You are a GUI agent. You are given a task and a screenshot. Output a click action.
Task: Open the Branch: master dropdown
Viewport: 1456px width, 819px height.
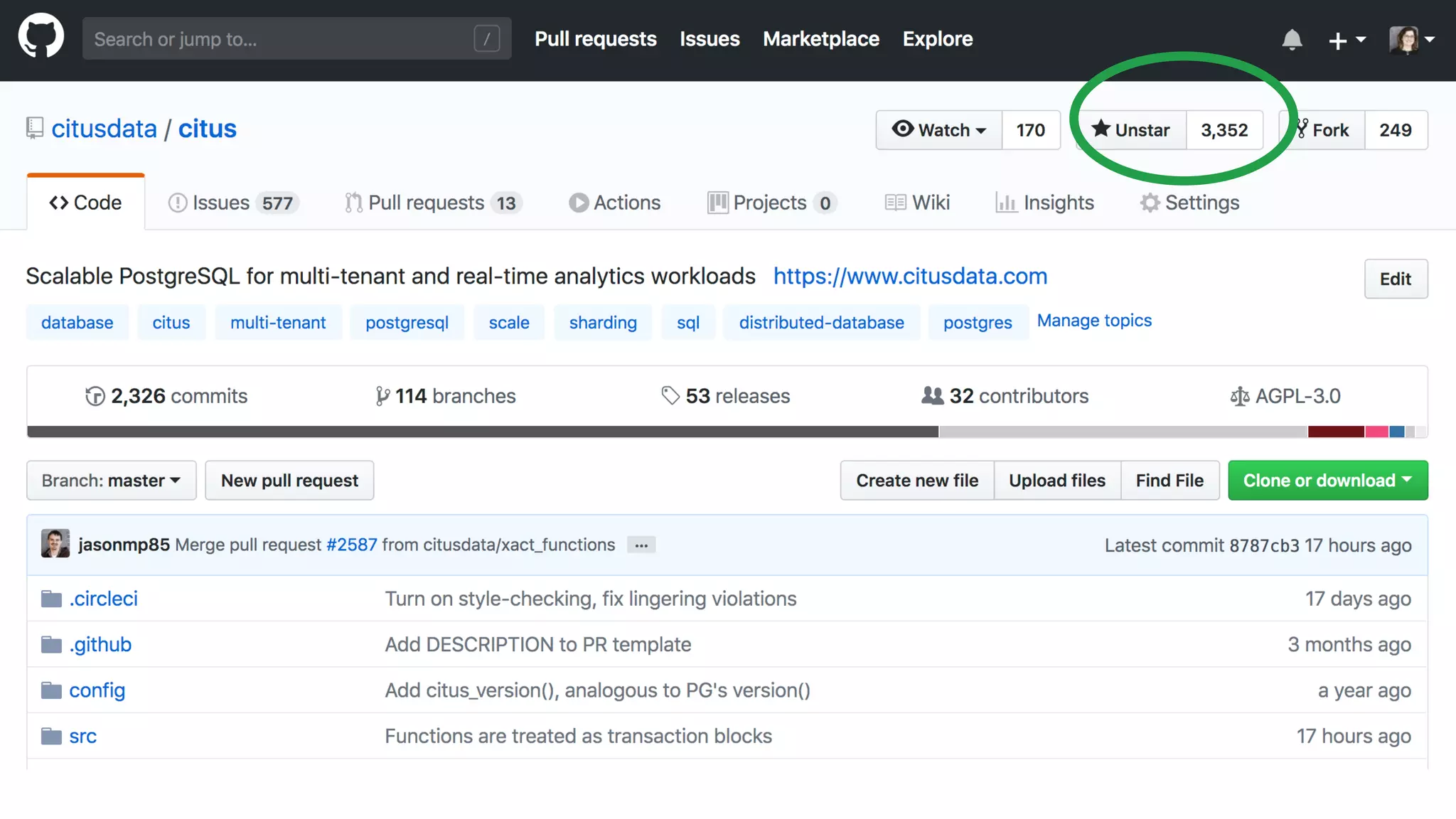111,481
